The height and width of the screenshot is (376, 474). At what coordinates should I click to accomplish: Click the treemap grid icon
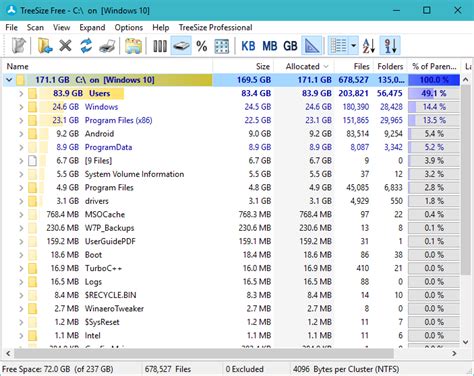pos(222,46)
